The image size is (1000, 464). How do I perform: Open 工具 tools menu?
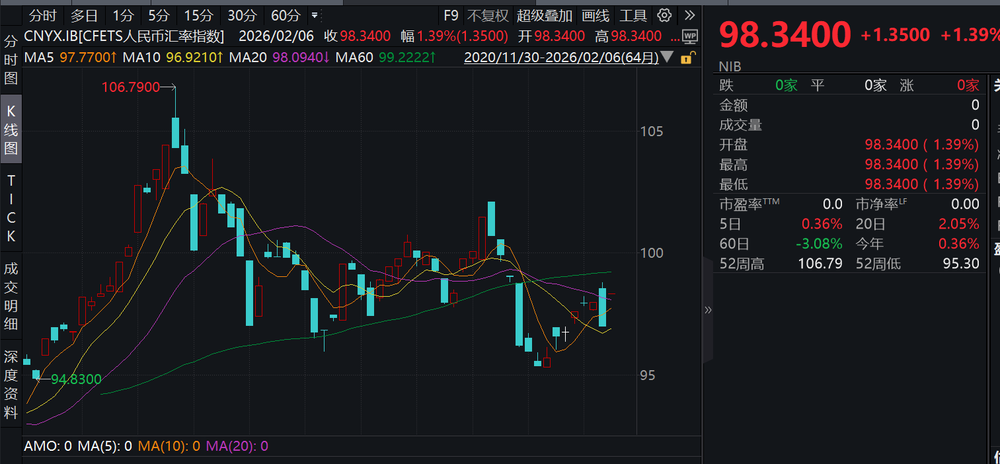633,15
